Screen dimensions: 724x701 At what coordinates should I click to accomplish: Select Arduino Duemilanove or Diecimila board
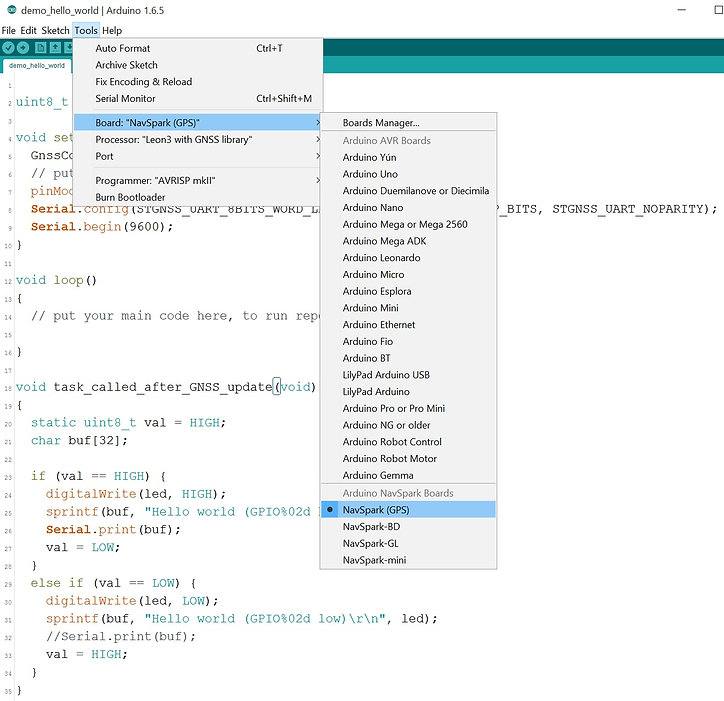pyautogui.click(x=408, y=191)
